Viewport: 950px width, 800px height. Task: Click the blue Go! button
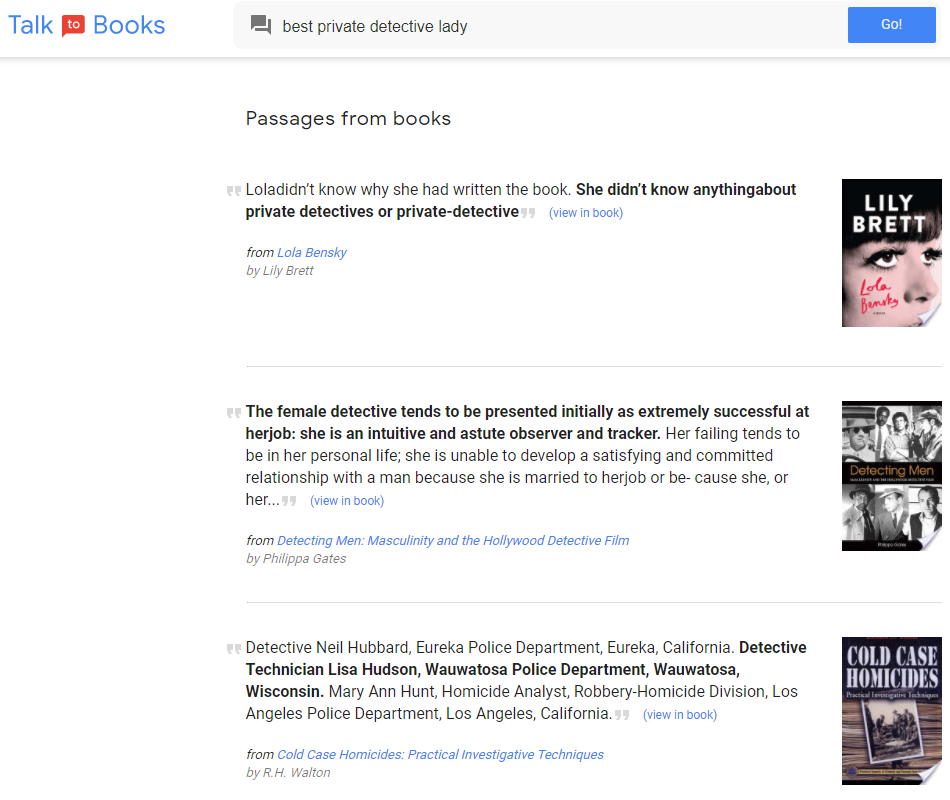coord(891,25)
